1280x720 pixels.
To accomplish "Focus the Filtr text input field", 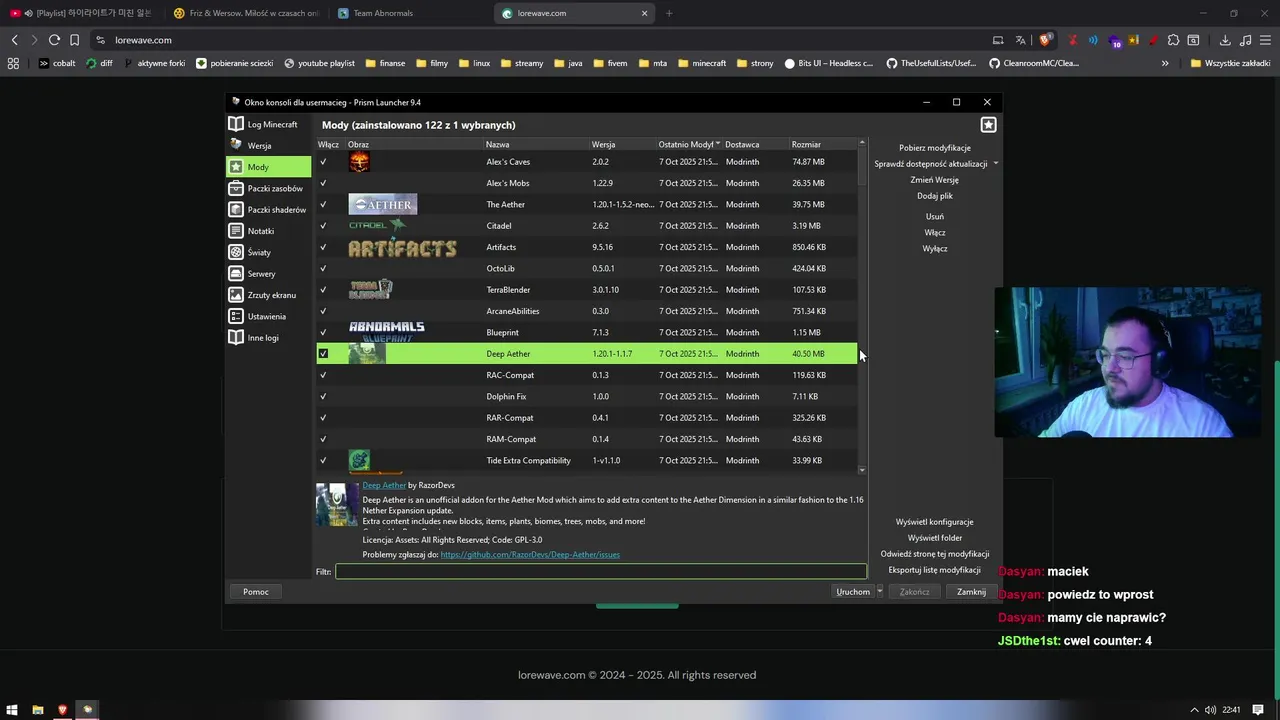I will [x=601, y=572].
